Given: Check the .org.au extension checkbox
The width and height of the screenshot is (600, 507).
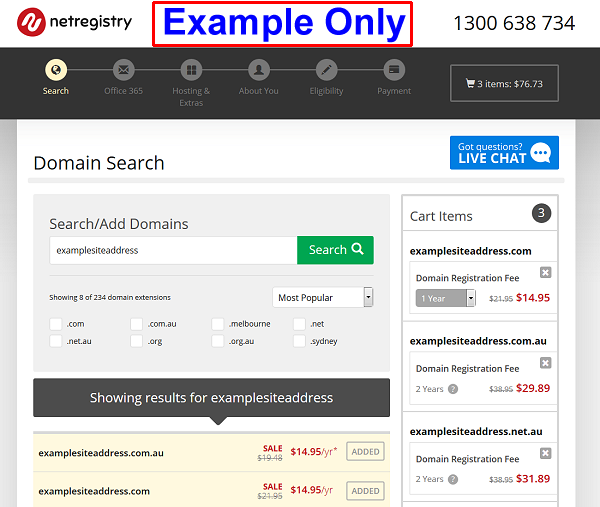Looking at the screenshot, I should [218, 341].
